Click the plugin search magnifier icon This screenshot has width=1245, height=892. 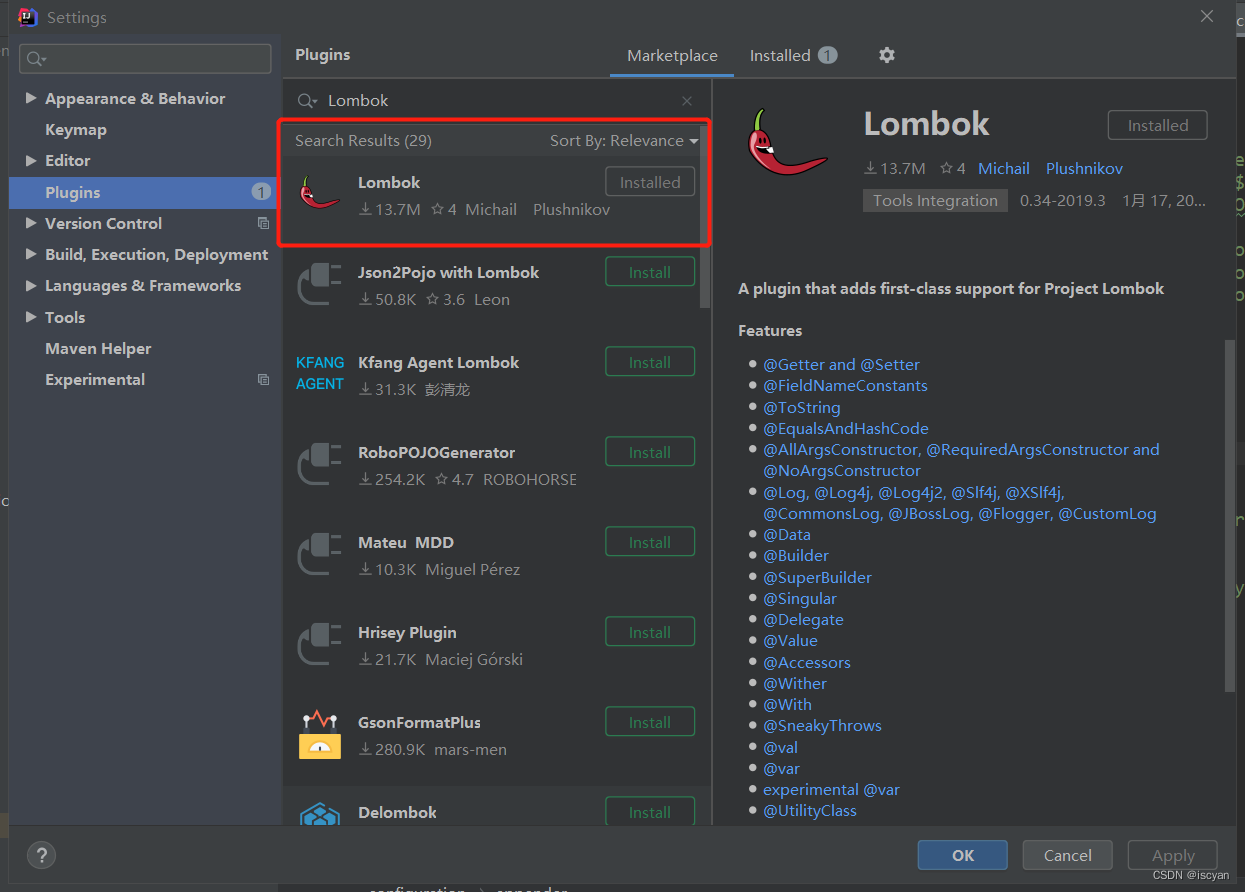coord(306,101)
